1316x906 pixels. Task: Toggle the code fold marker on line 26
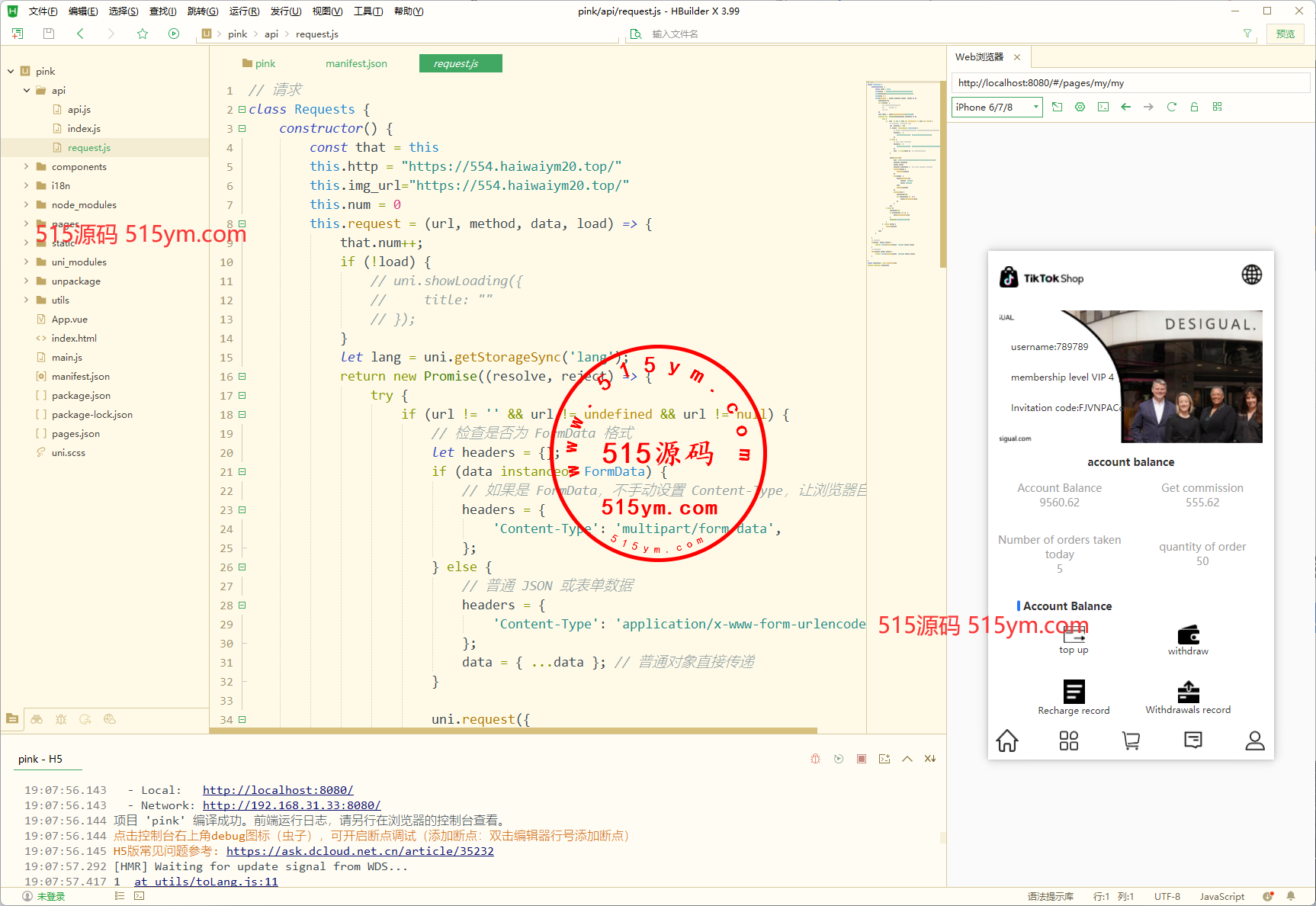coord(242,567)
